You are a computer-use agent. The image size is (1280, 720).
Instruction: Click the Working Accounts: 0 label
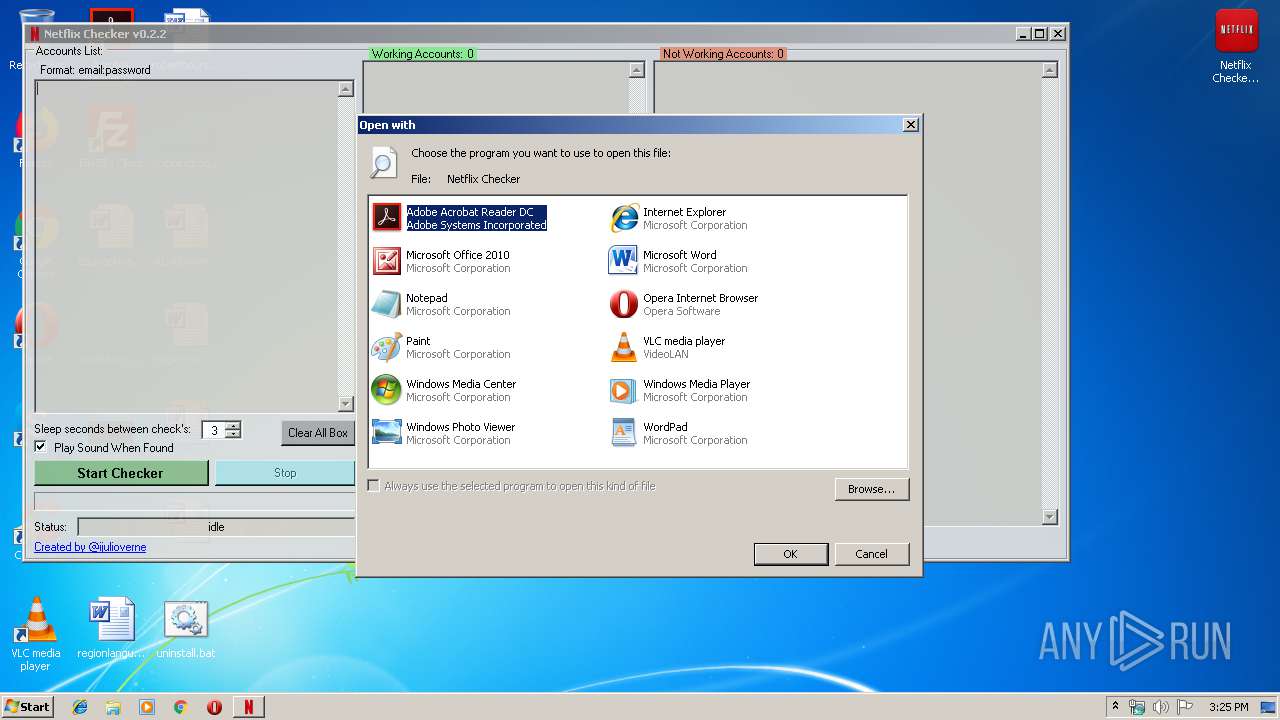tap(422, 54)
